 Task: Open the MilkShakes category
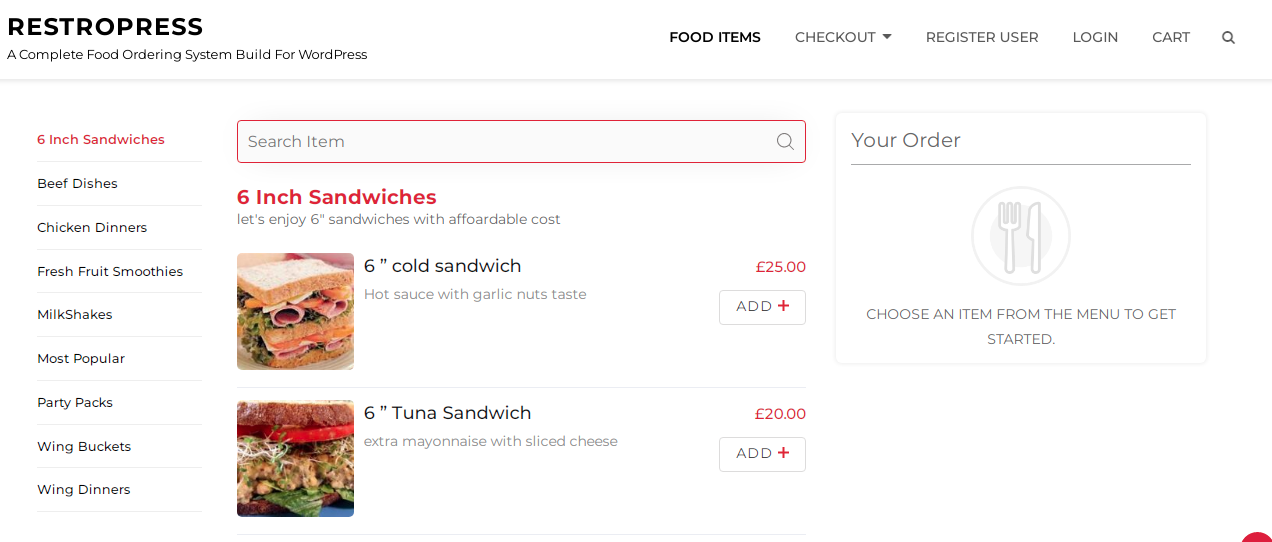click(75, 315)
